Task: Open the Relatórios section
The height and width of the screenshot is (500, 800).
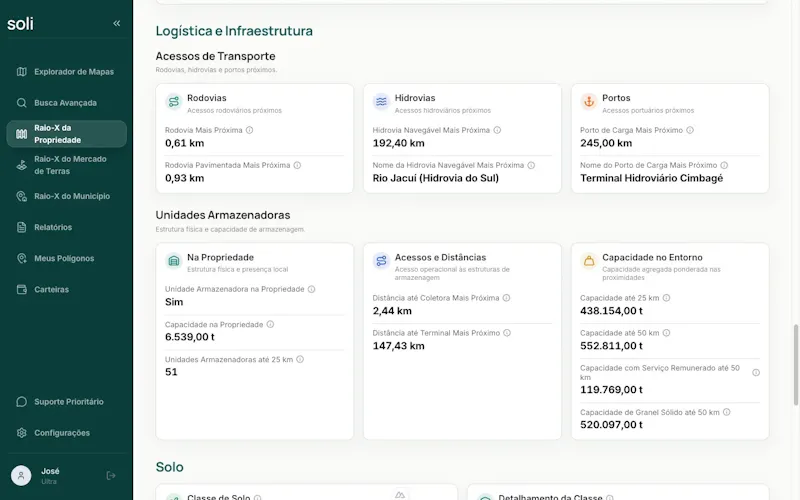Action: pyautogui.click(x=66, y=228)
